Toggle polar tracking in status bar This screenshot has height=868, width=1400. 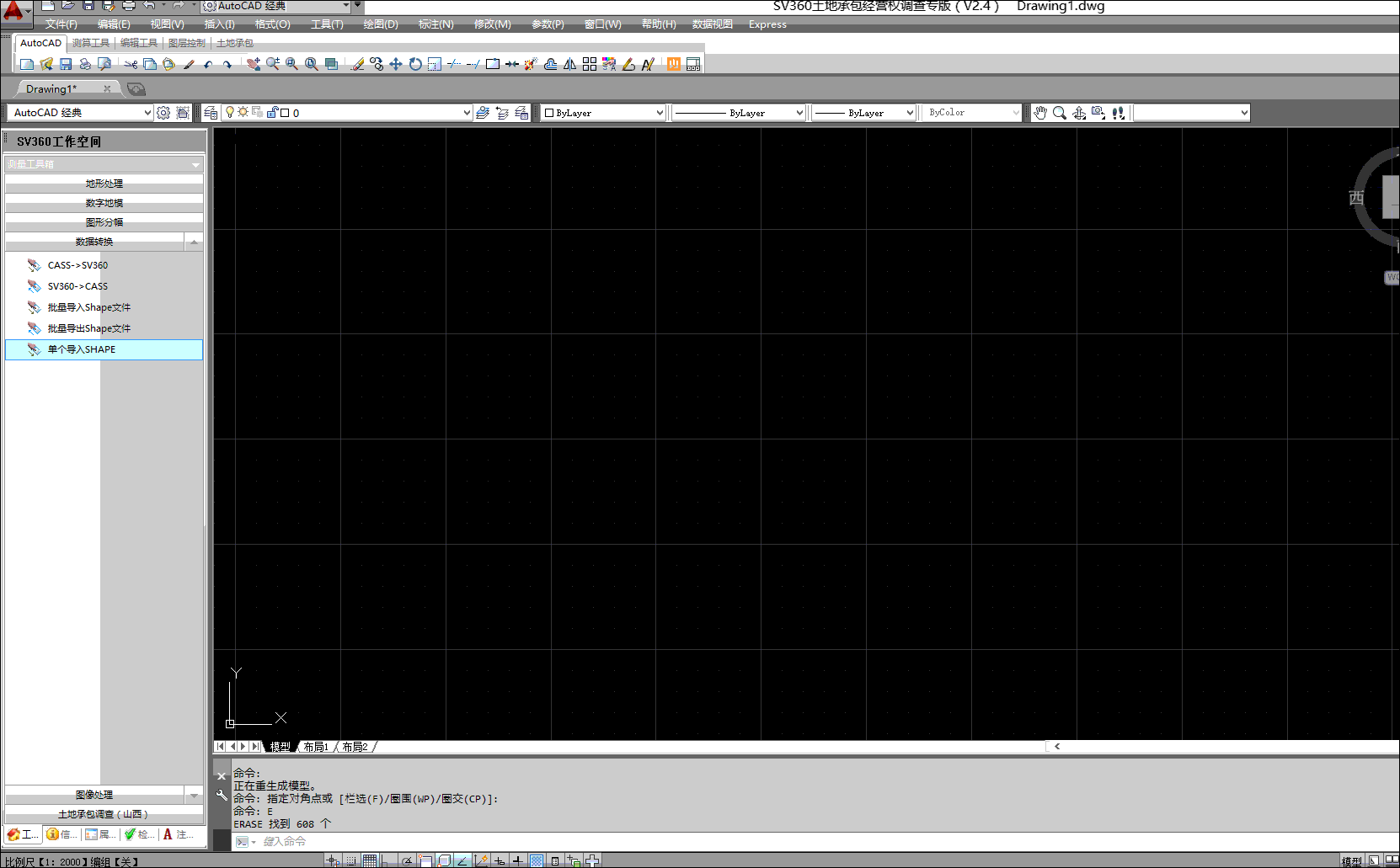pos(407,860)
